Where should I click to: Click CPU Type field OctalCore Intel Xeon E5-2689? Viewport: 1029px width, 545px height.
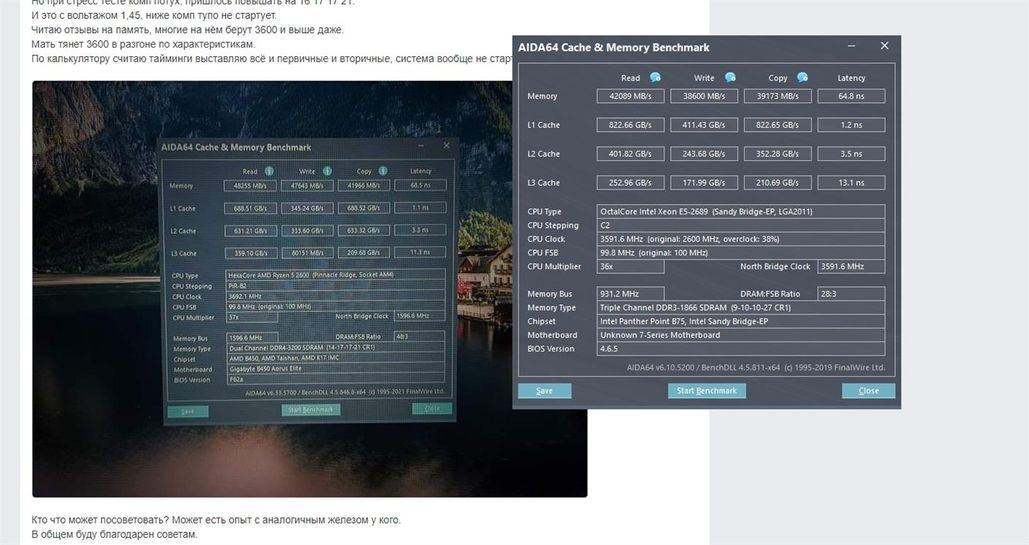[x=741, y=211]
